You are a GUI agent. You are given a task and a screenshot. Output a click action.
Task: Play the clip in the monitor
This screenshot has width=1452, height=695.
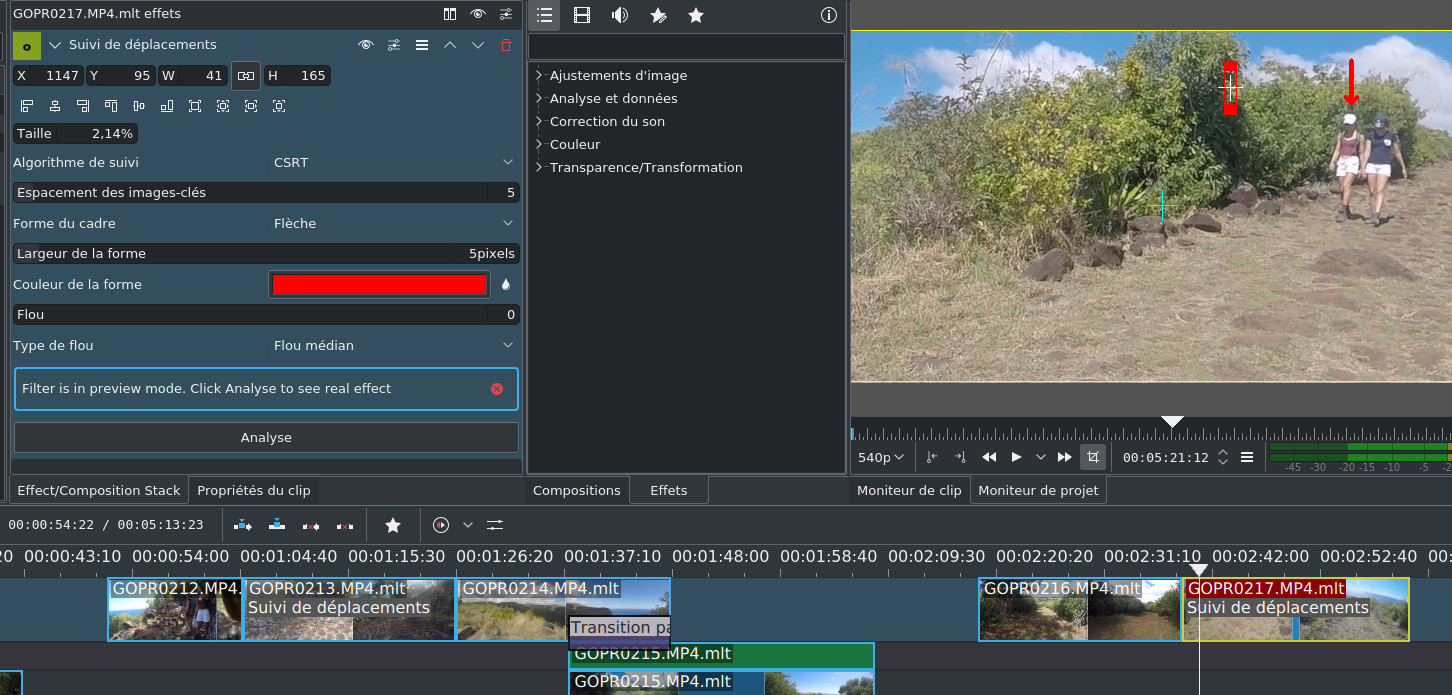click(x=1017, y=457)
